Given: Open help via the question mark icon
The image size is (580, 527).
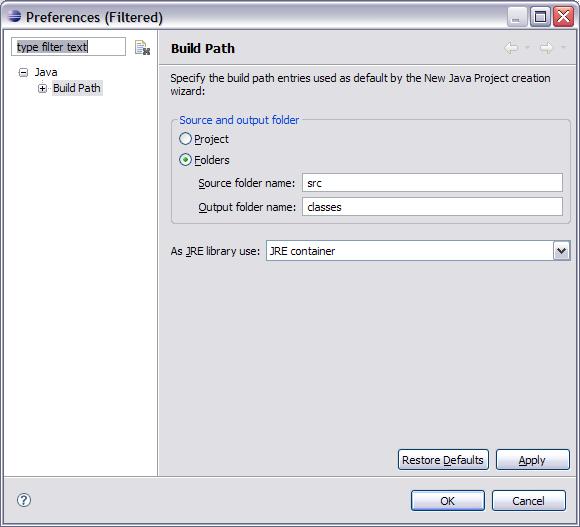Looking at the screenshot, I should click(24, 500).
